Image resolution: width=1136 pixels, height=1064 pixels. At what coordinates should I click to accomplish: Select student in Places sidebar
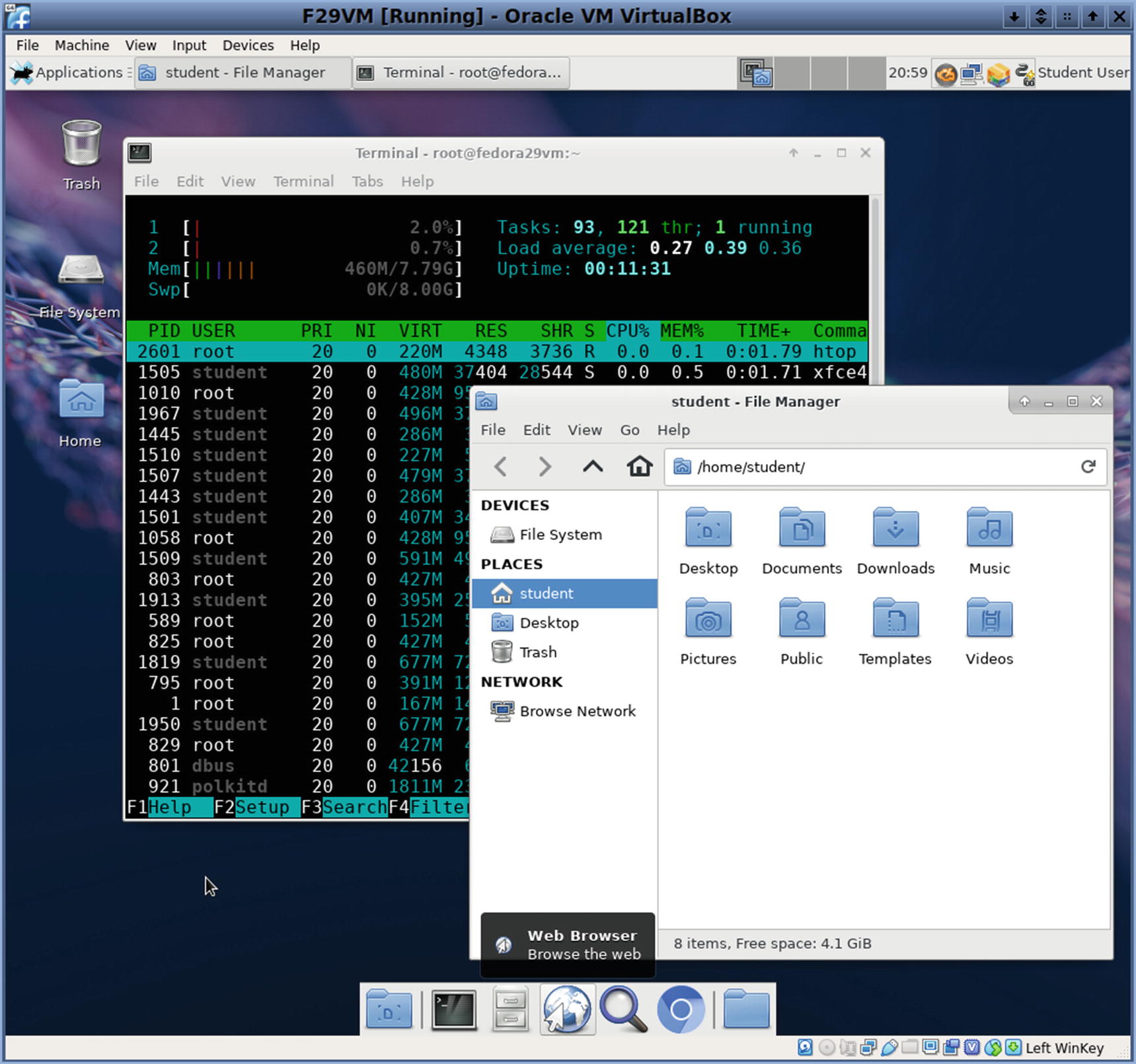pyautogui.click(x=564, y=593)
